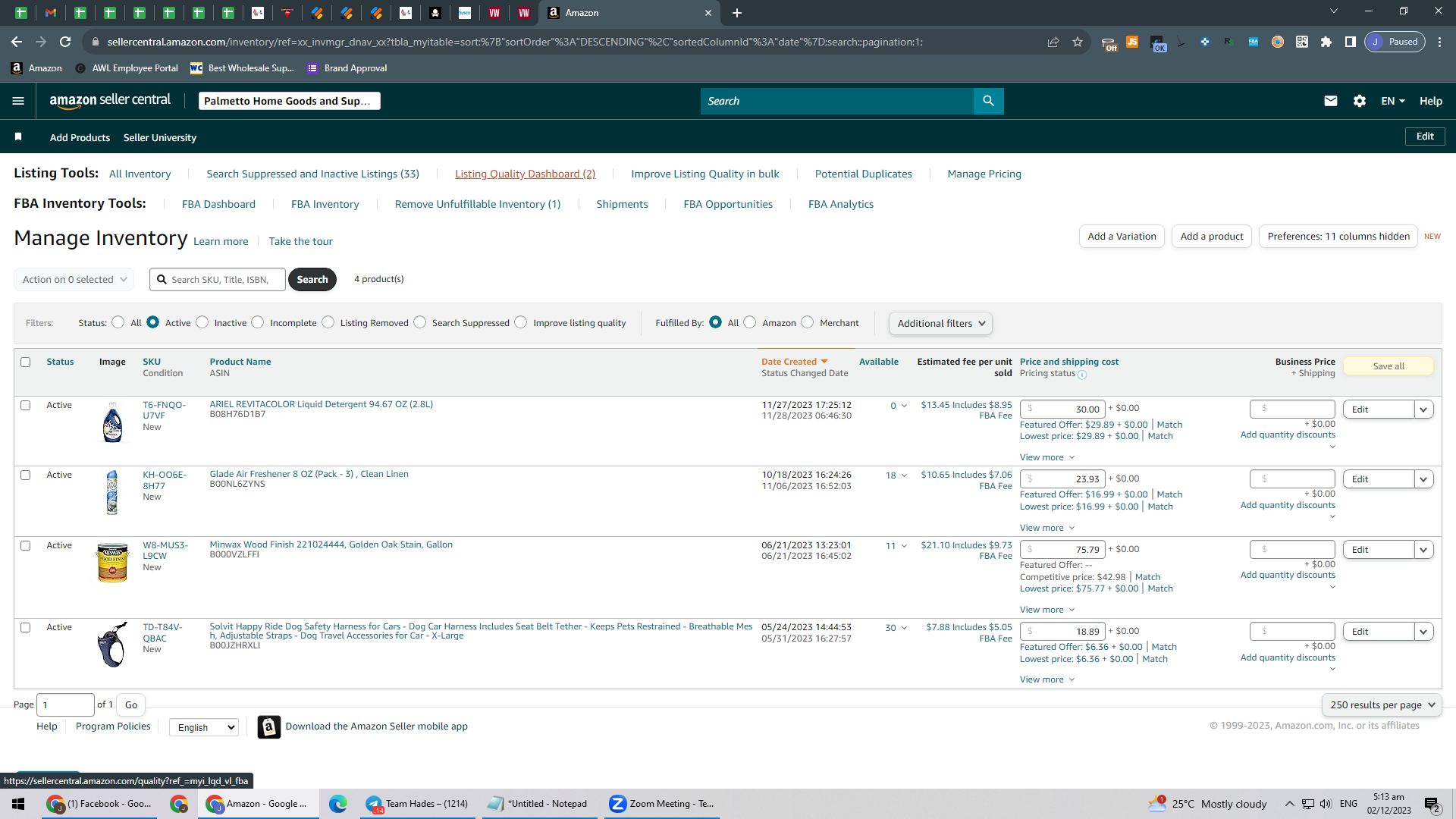The image size is (1456, 819).
Task: Select the Search Suppressed status radio
Action: coord(420,322)
